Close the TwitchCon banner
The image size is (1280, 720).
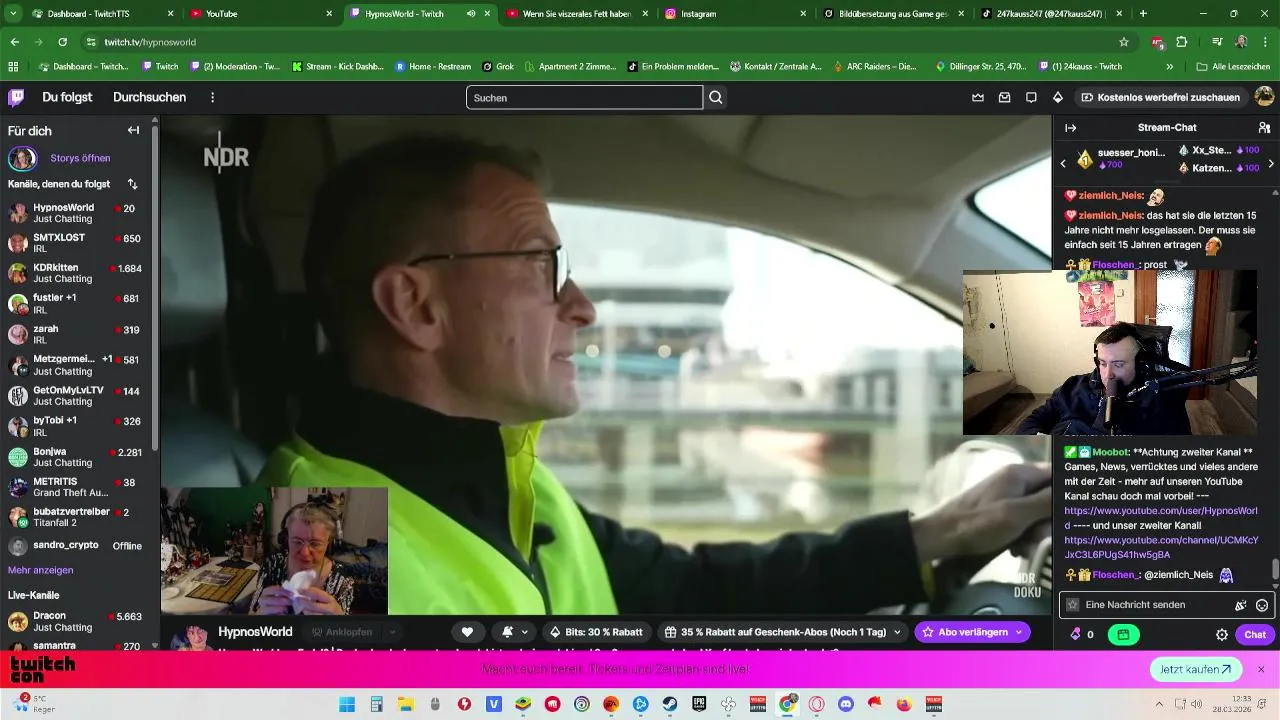[x=1261, y=669]
